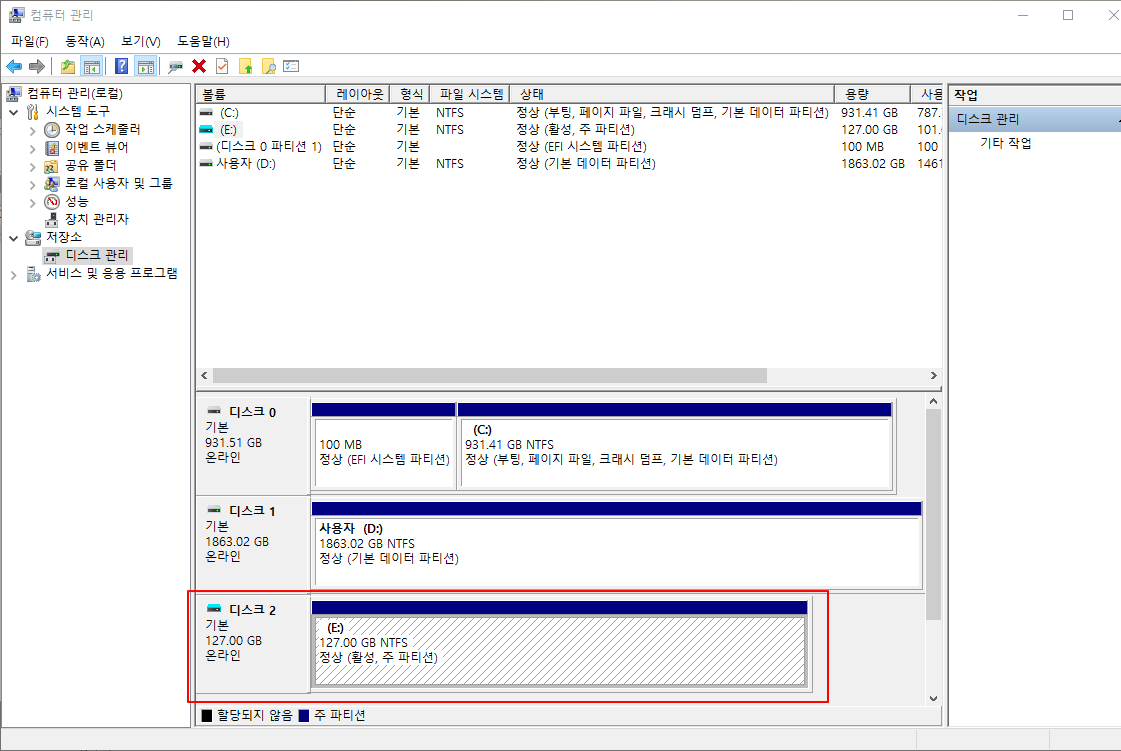Click the disk connect/rescan toolbar icon
The image size is (1121, 751).
pyautogui.click(x=175, y=67)
